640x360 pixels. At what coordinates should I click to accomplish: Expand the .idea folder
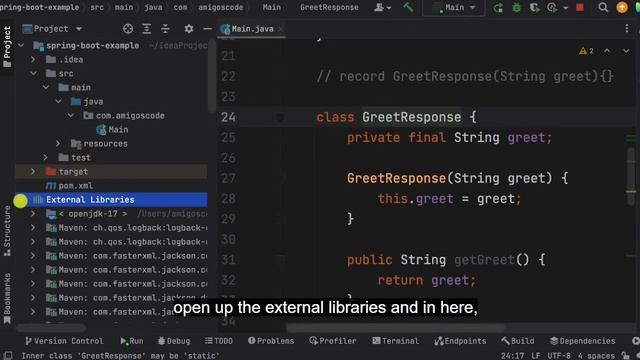click(33, 60)
